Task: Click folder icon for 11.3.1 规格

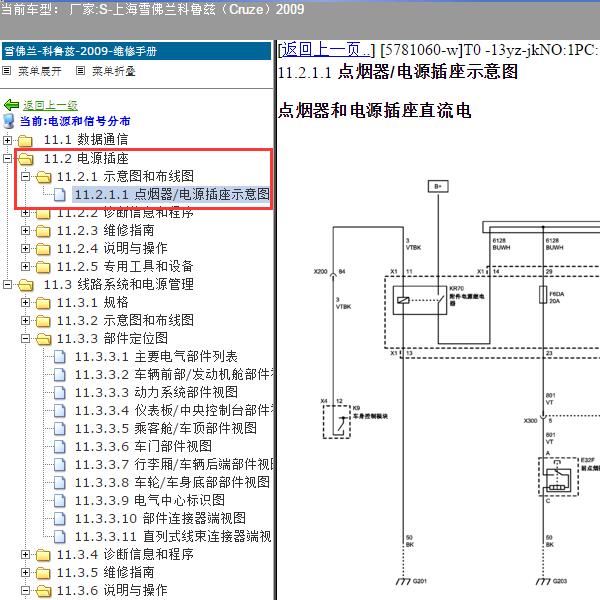Action: click(x=43, y=303)
